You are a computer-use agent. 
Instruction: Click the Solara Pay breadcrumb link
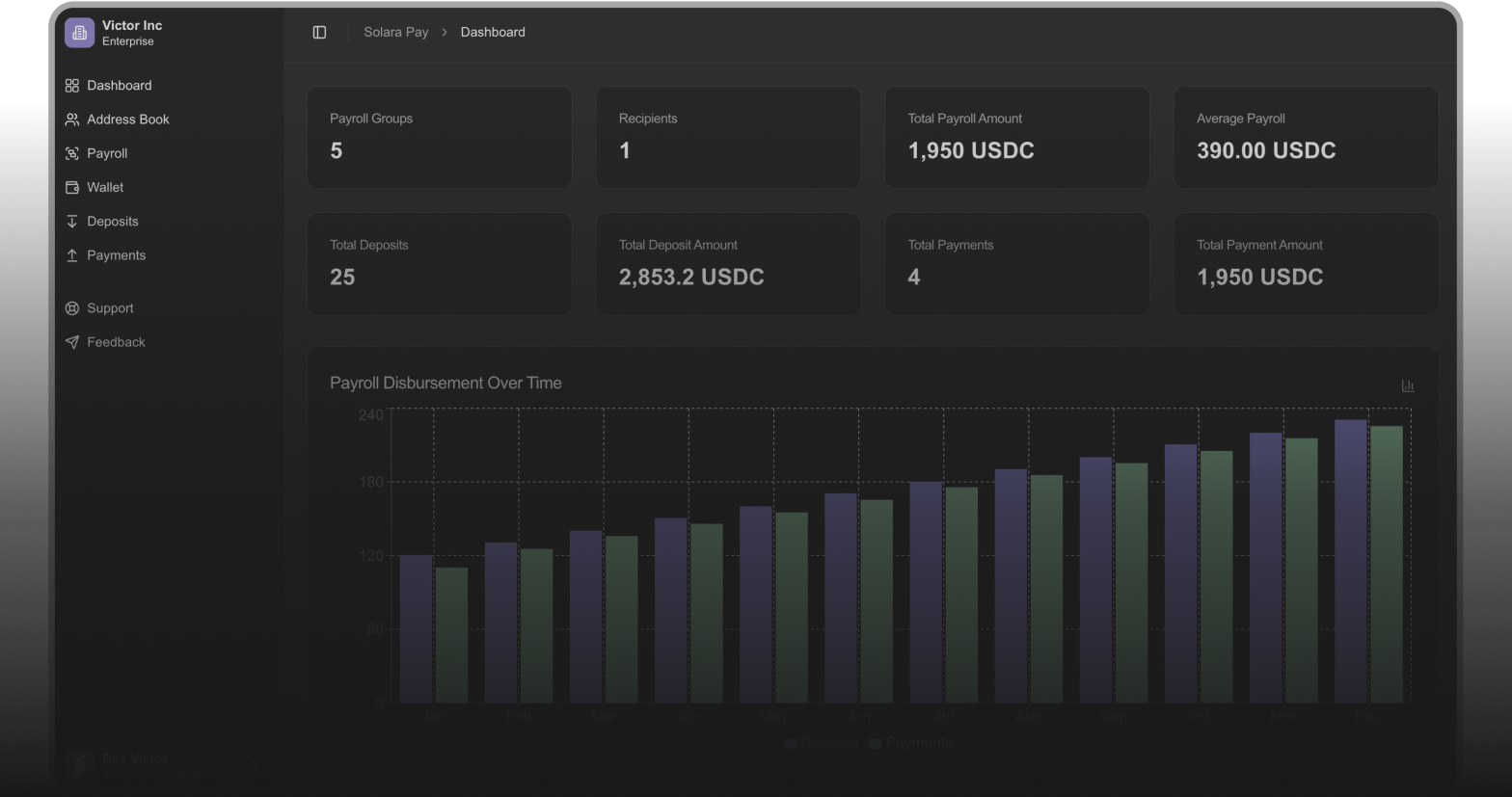tap(395, 33)
